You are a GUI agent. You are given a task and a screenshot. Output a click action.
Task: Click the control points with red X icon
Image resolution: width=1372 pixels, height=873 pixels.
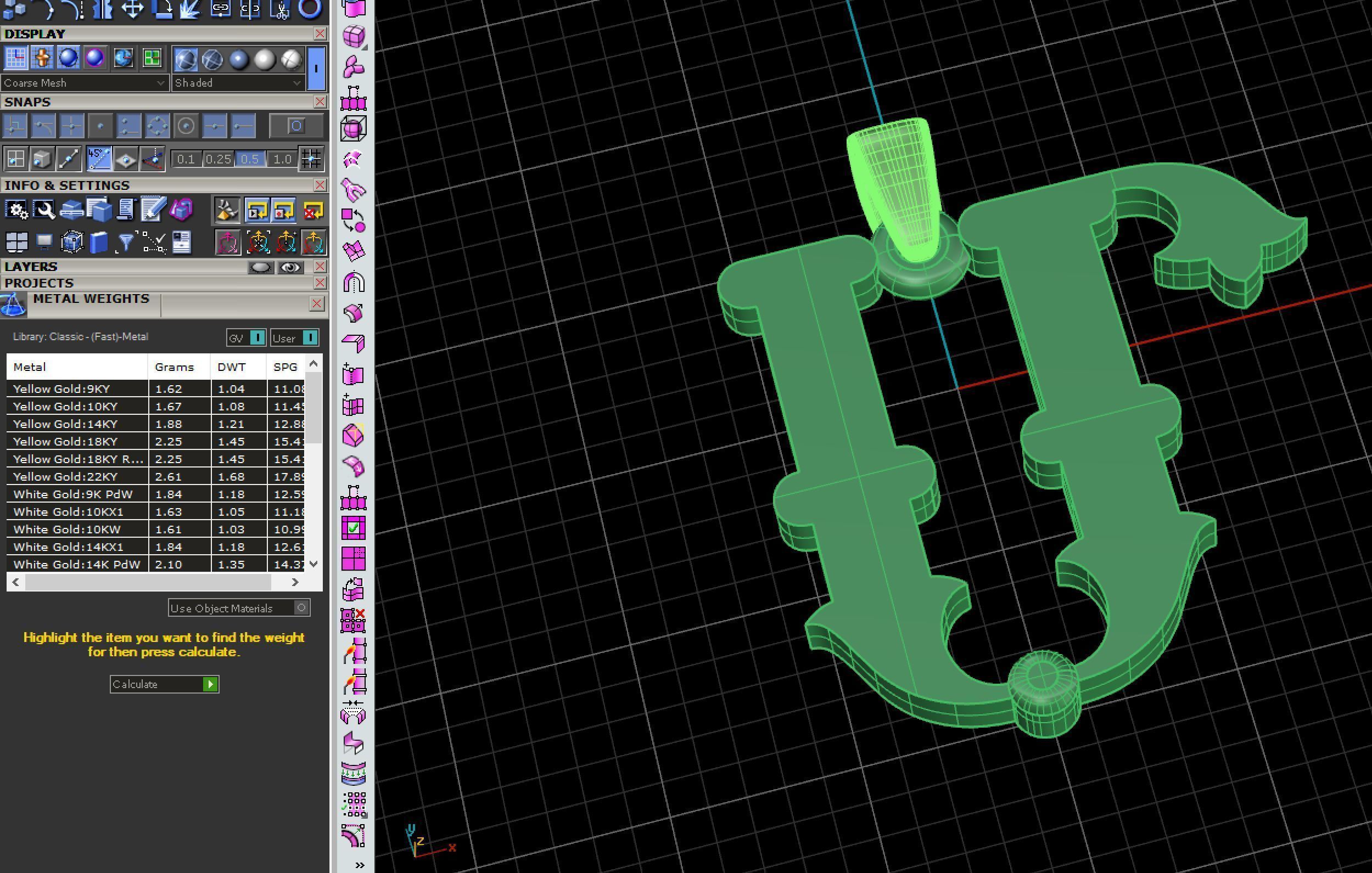coord(353,620)
